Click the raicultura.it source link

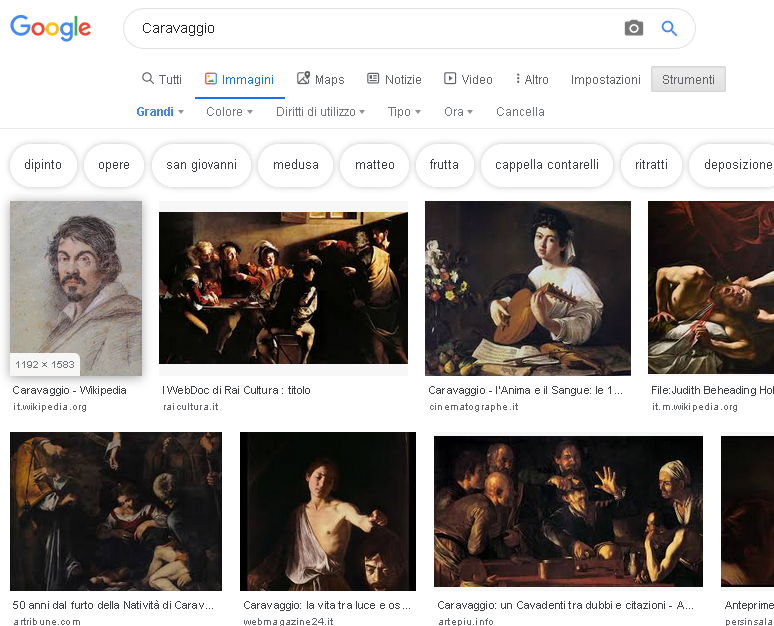[191, 407]
